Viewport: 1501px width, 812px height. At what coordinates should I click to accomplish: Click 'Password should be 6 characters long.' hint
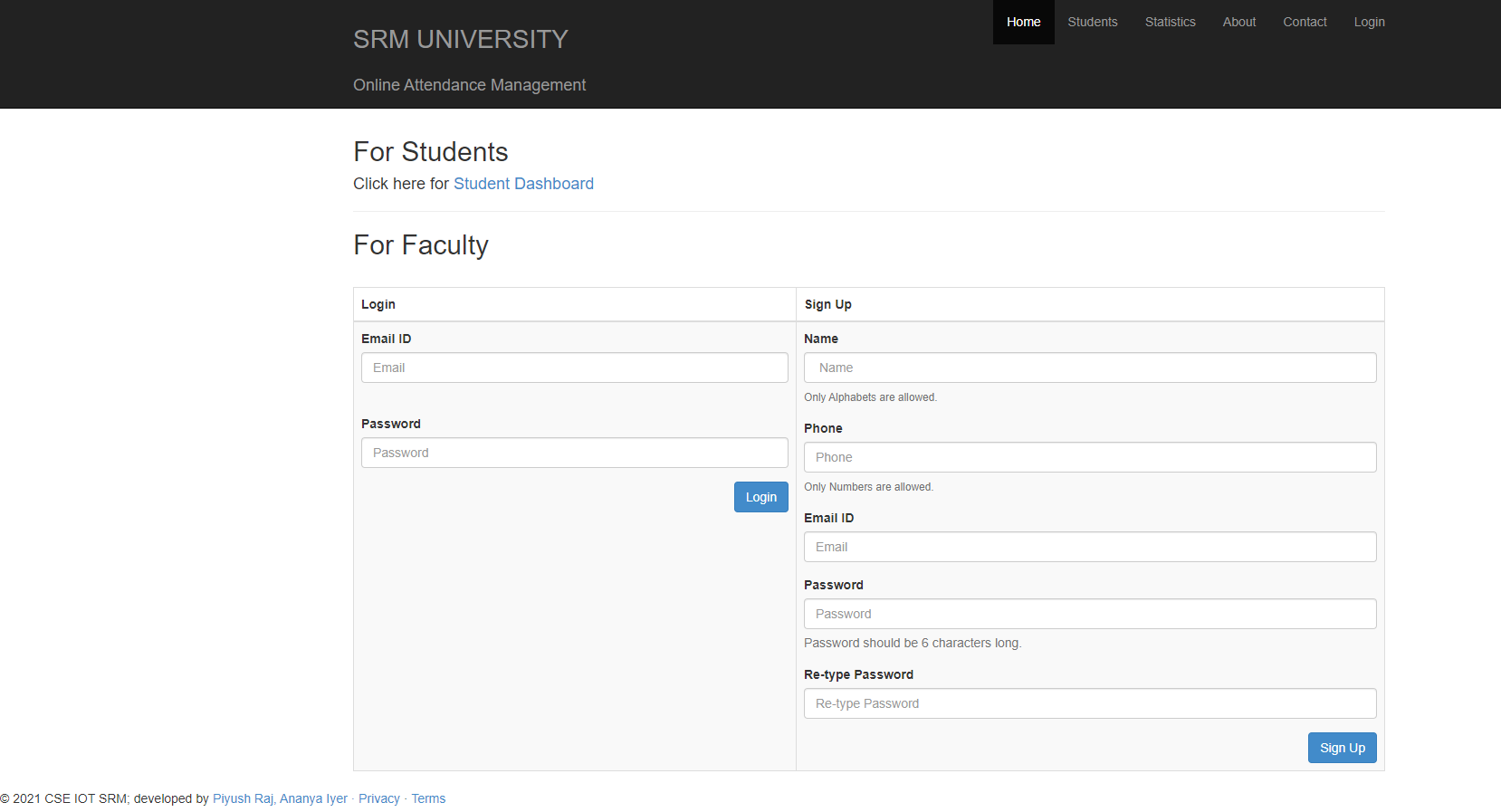point(913,643)
